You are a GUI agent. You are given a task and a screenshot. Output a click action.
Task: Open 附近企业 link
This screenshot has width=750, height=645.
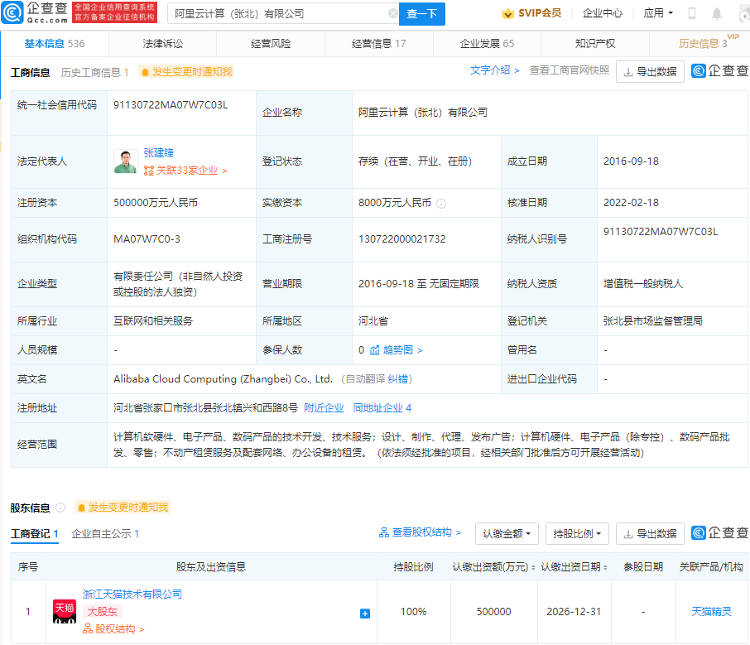(x=324, y=408)
